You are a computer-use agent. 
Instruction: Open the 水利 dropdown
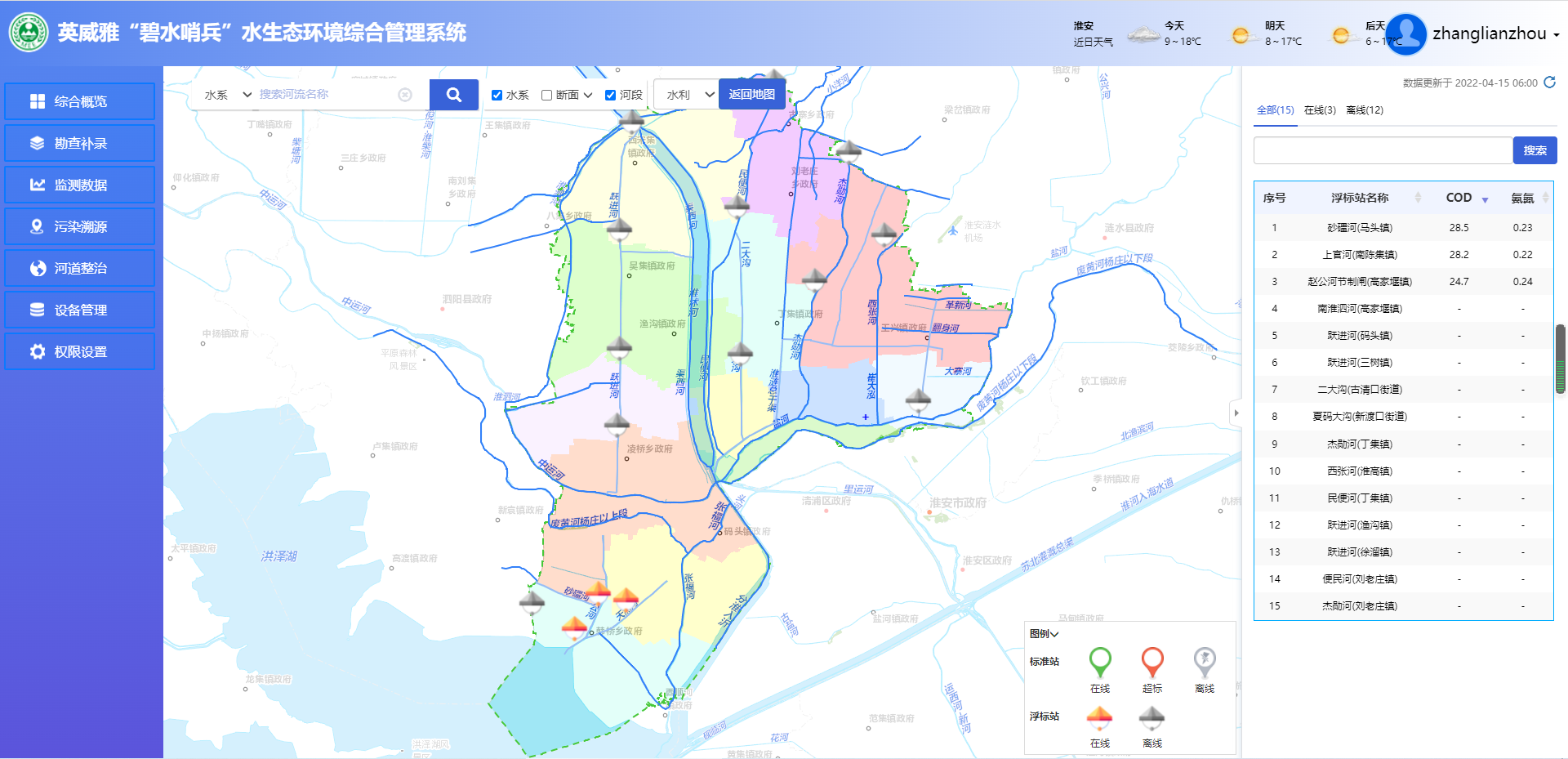pos(690,95)
